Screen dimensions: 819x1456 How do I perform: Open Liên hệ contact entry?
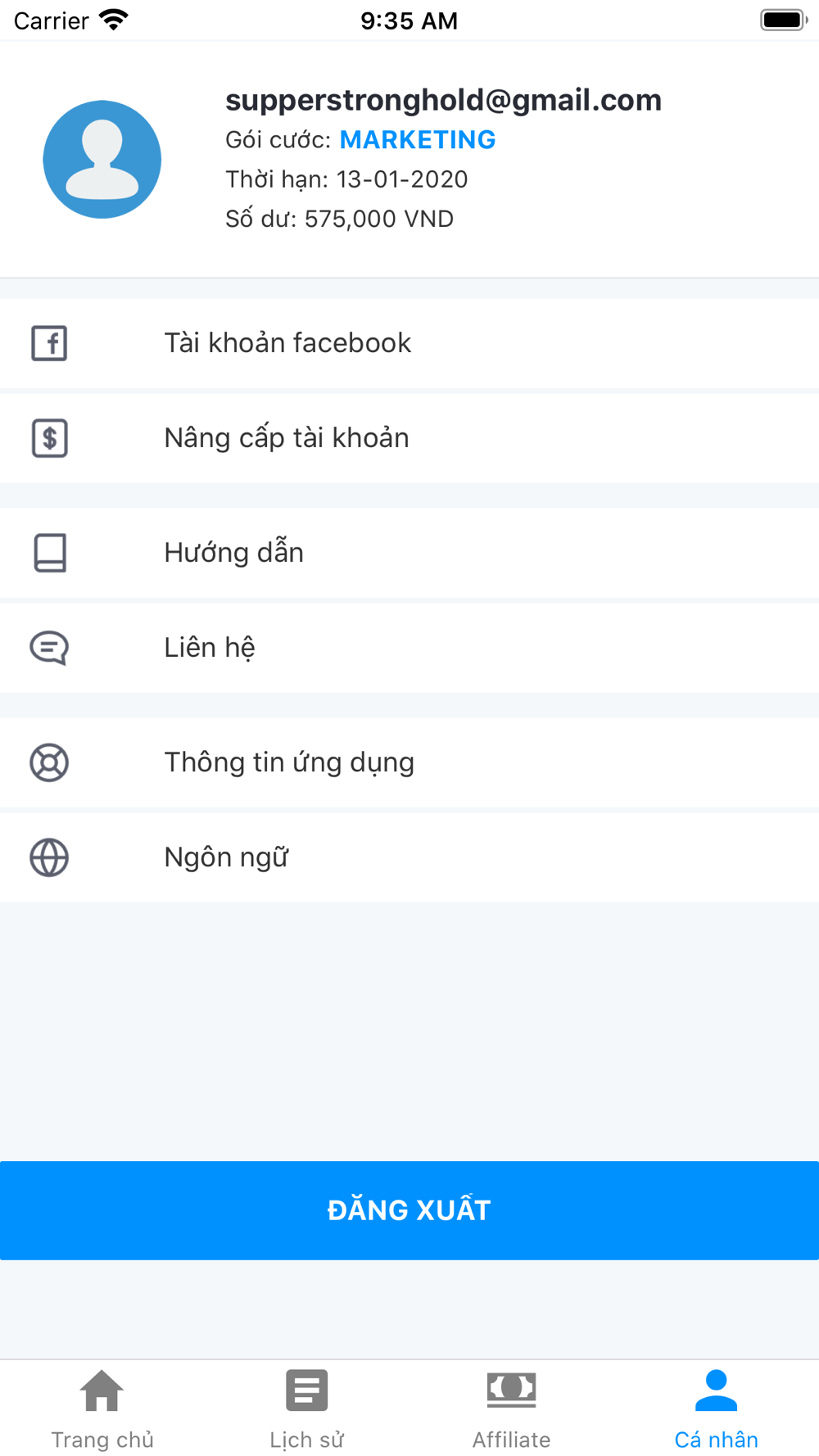pos(409,648)
